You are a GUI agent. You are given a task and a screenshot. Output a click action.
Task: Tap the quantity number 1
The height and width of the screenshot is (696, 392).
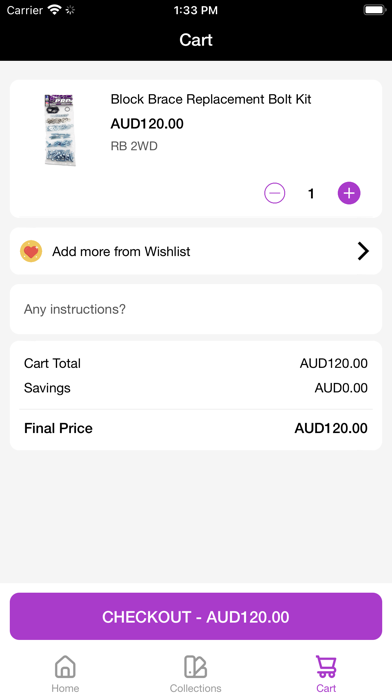click(x=311, y=194)
